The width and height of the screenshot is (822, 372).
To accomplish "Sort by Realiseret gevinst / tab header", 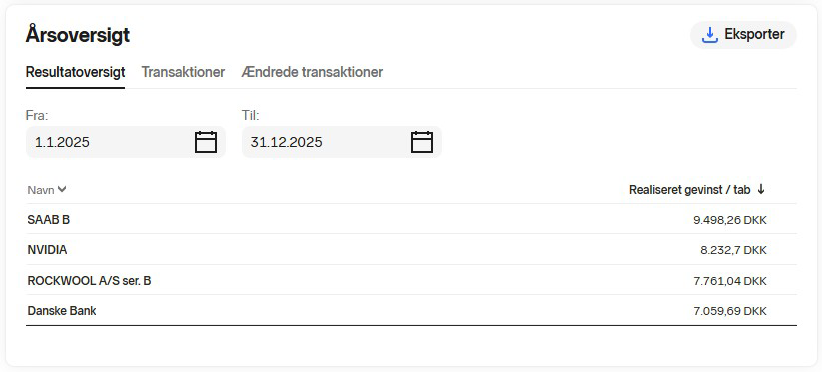I will pos(689,190).
